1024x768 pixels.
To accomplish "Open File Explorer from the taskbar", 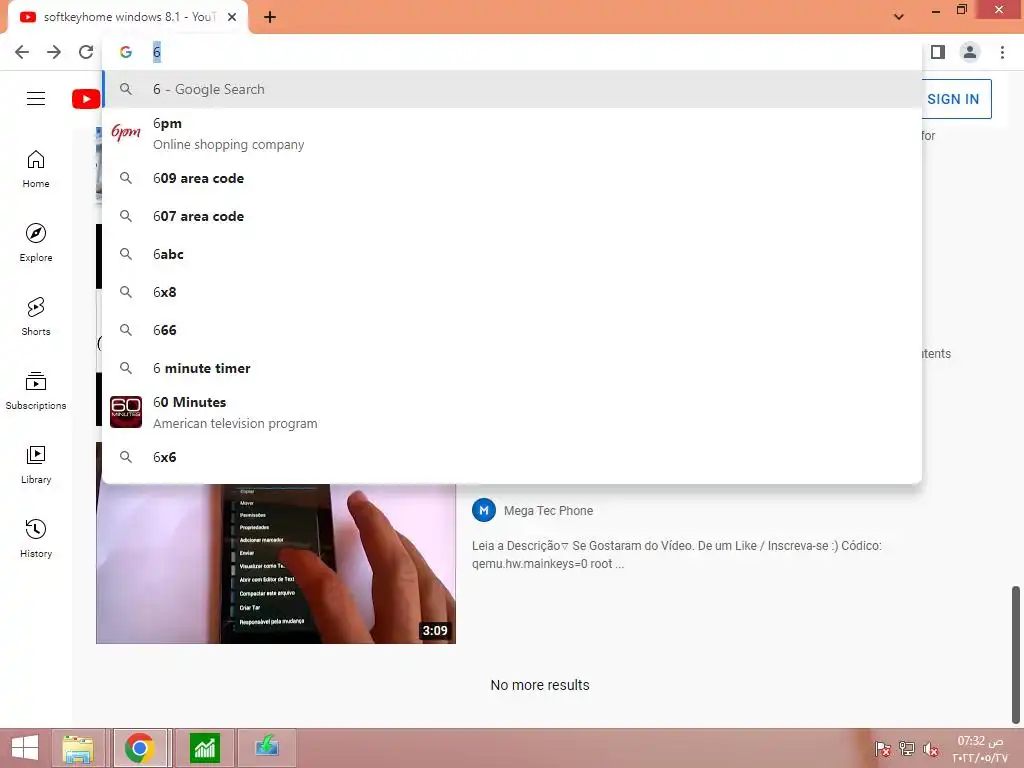I will point(78,748).
